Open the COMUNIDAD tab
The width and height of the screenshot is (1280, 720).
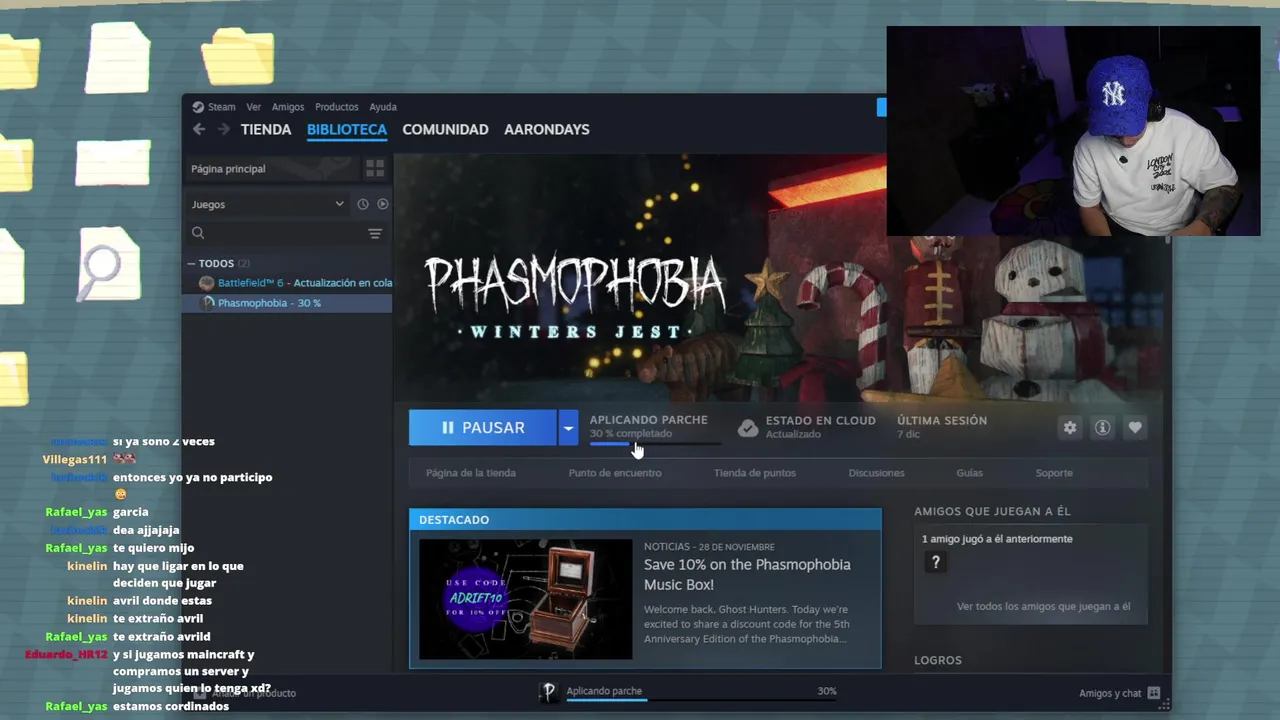click(445, 129)
